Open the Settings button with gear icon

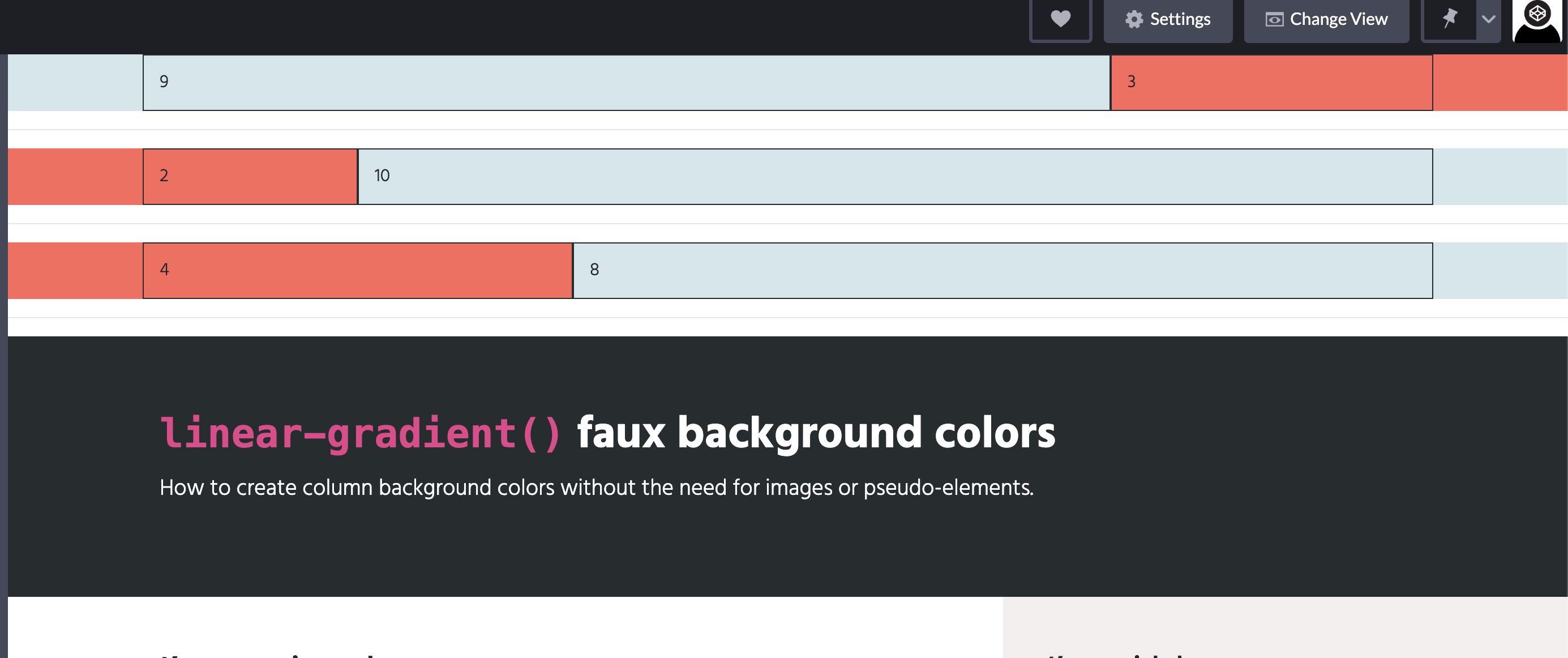[1167, 19]
